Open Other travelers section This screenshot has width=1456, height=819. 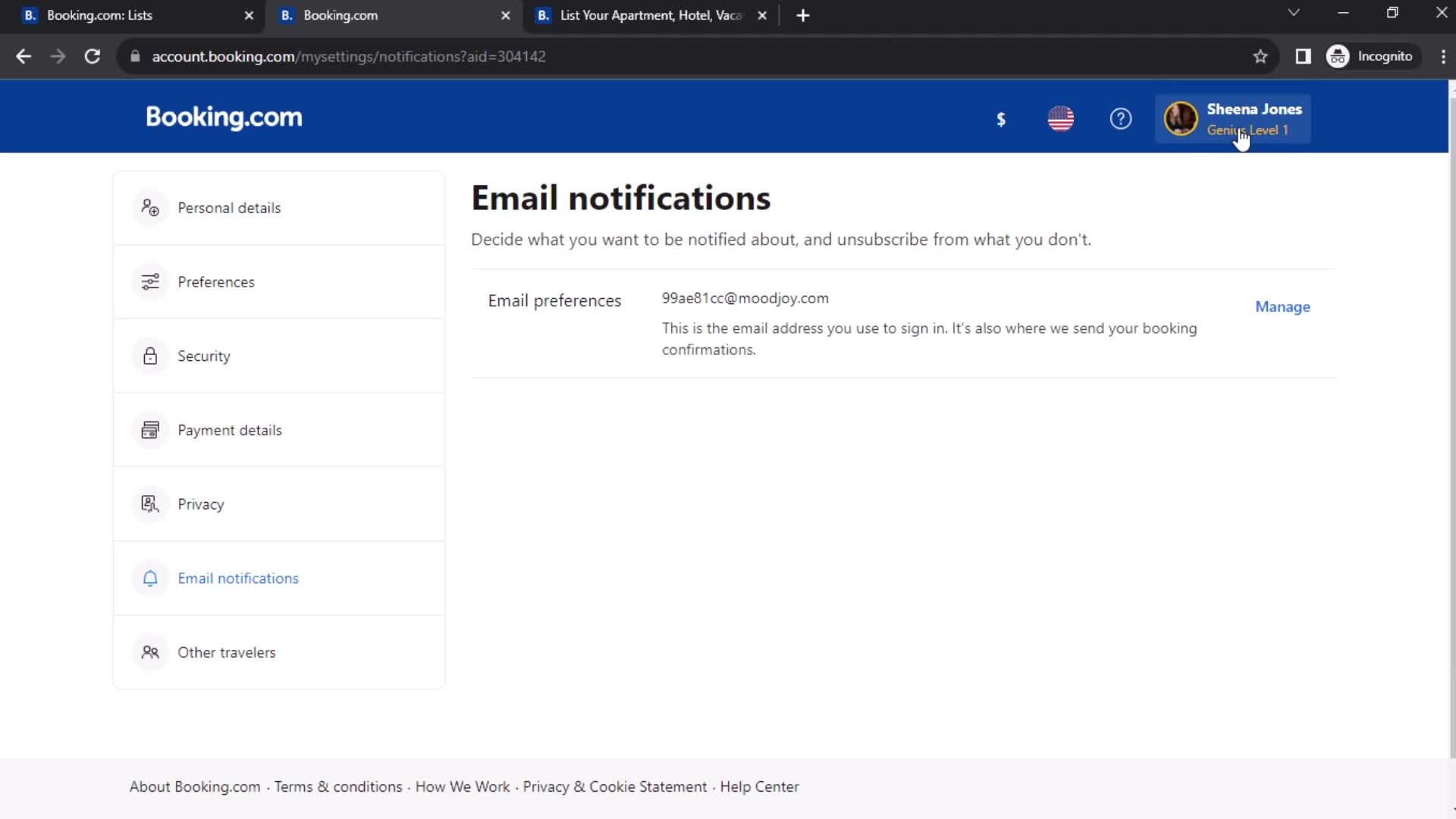tap(279, 652)
